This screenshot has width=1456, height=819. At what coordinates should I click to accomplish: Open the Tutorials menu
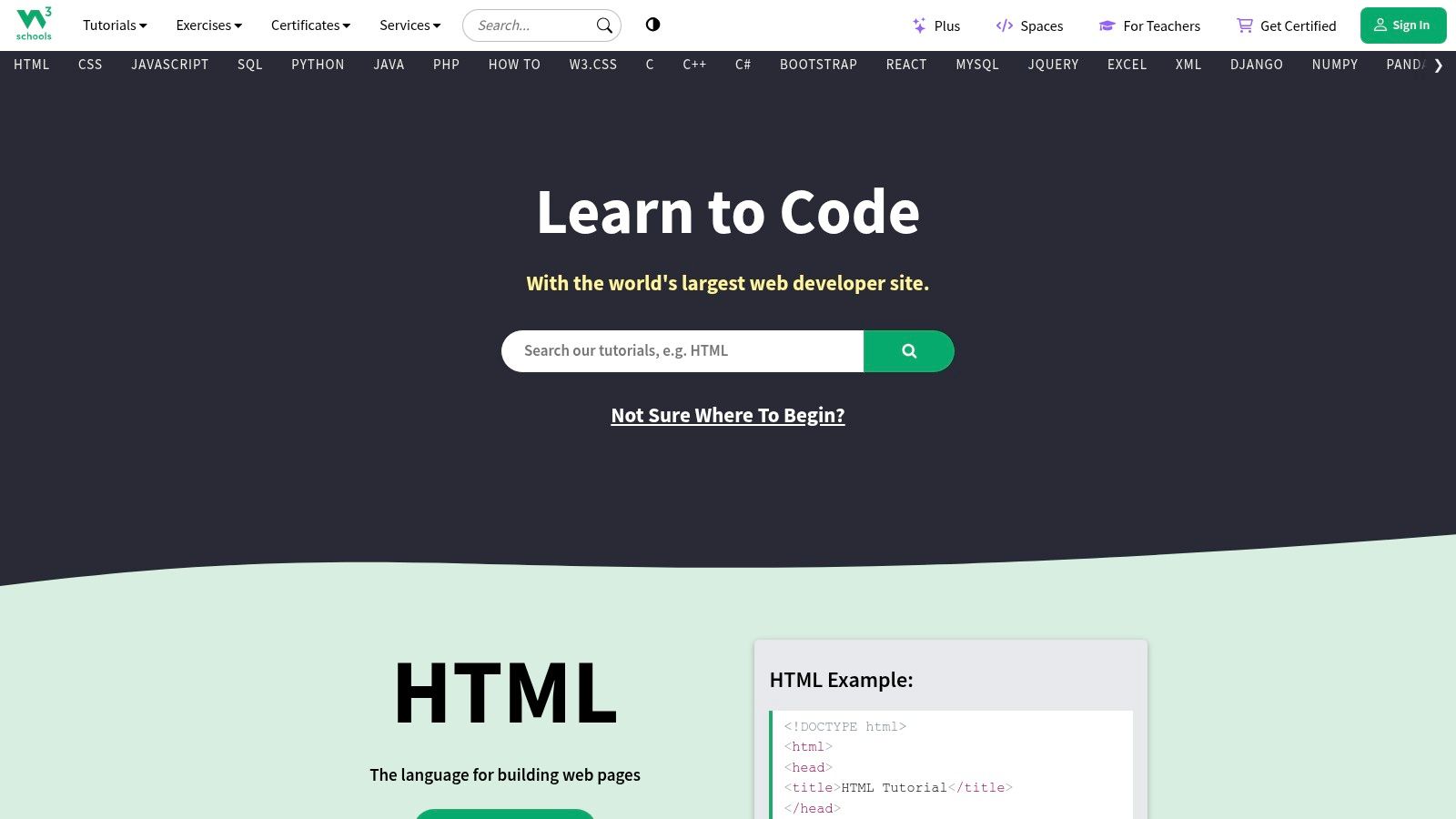(114, 25)
